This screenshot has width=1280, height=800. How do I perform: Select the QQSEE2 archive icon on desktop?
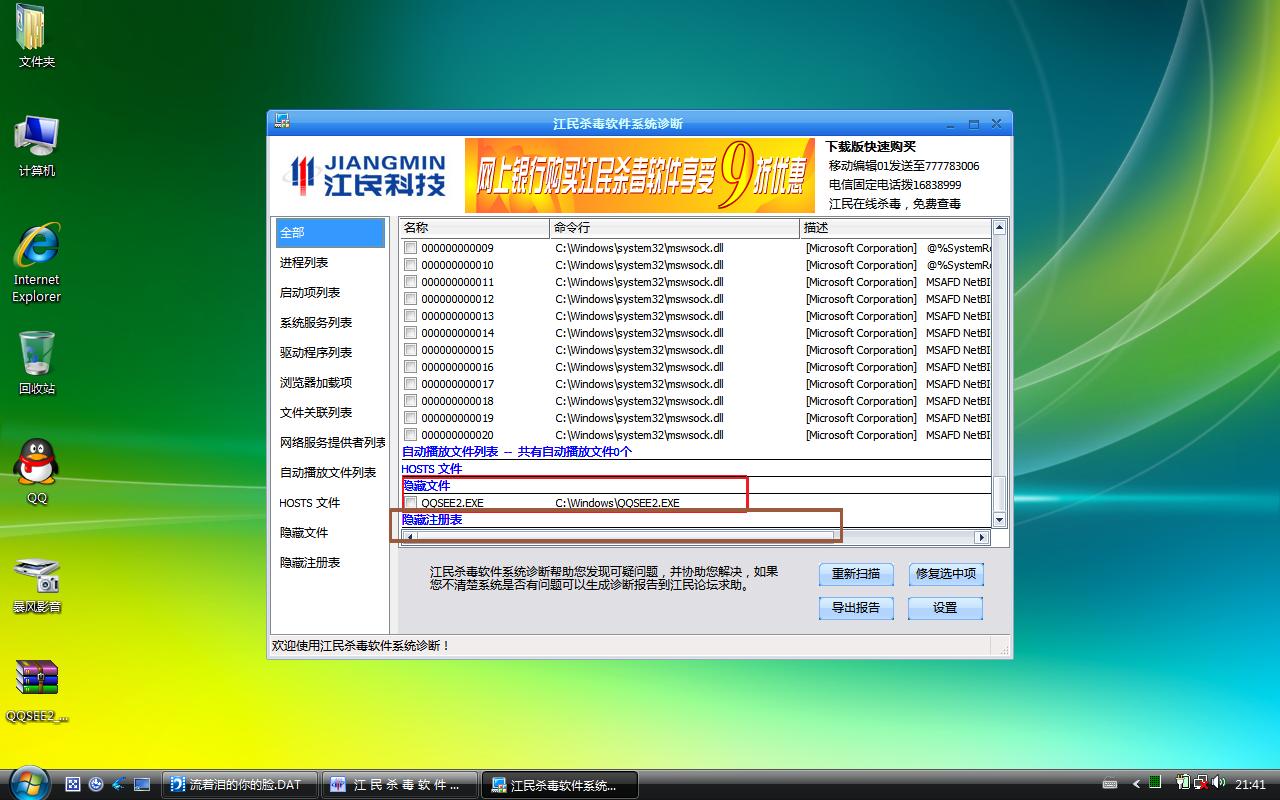(36, 691)
